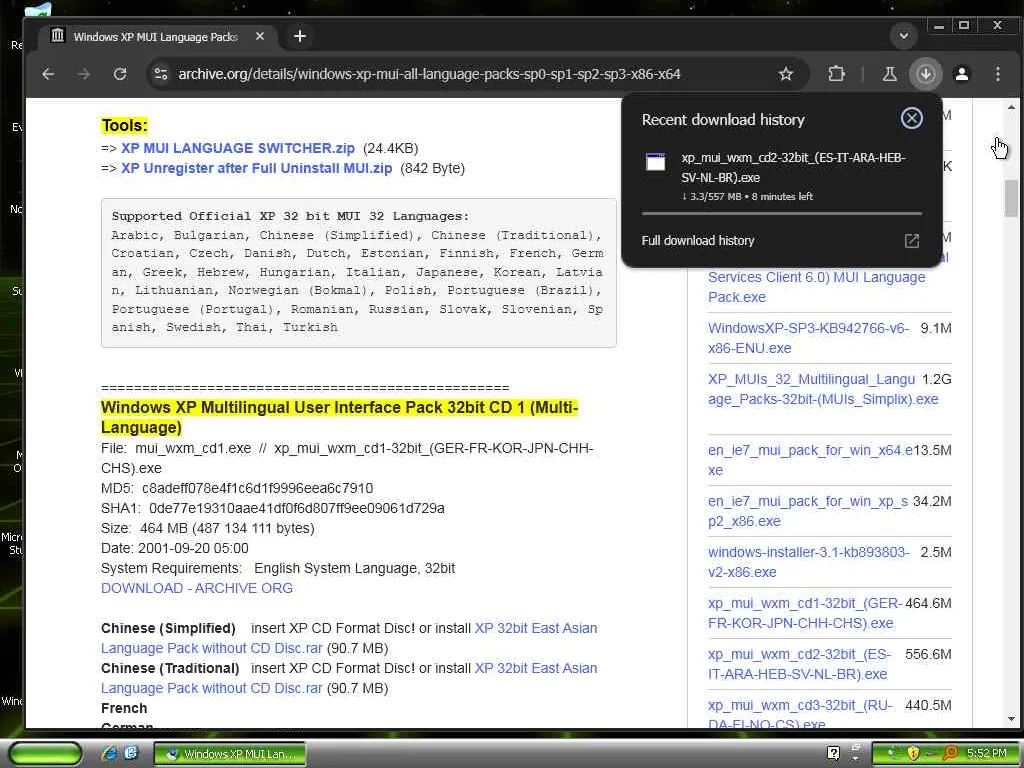
Task: Expand the tab search dropdown
Action: [x=904, y=36]
